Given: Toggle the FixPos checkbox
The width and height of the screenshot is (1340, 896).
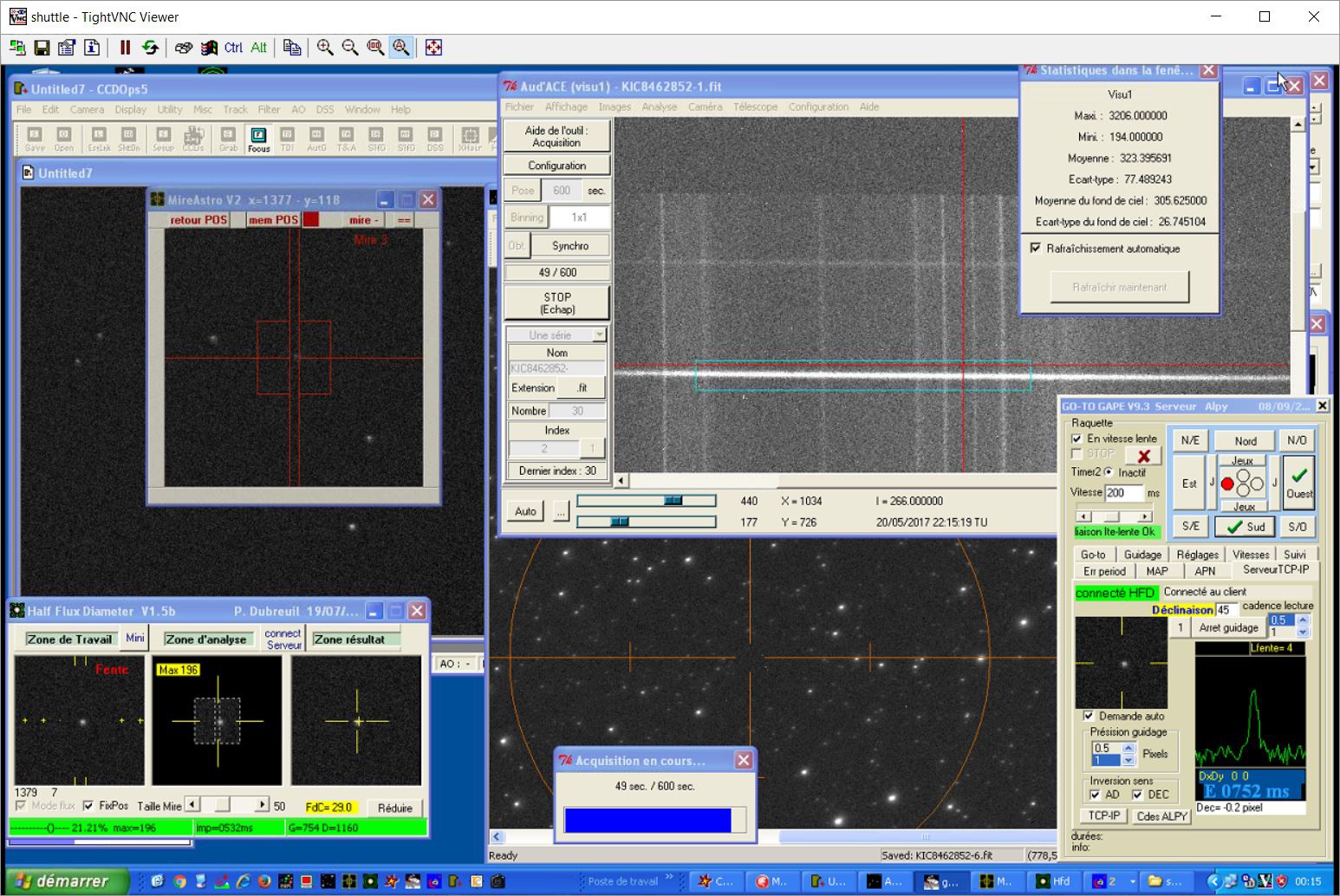Looking at the screenshot, I should point(88,806).
